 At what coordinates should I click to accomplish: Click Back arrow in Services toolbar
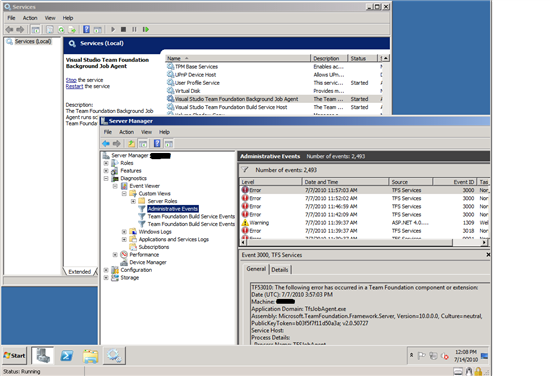pos(9,29)
